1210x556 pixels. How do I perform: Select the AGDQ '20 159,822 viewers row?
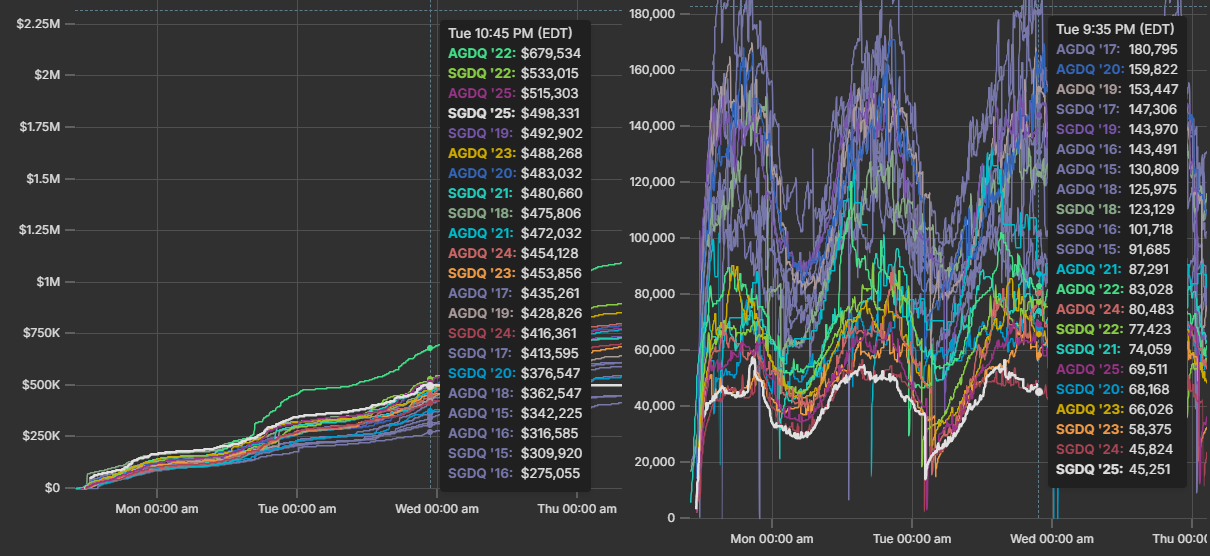[x=1117, y=69]
